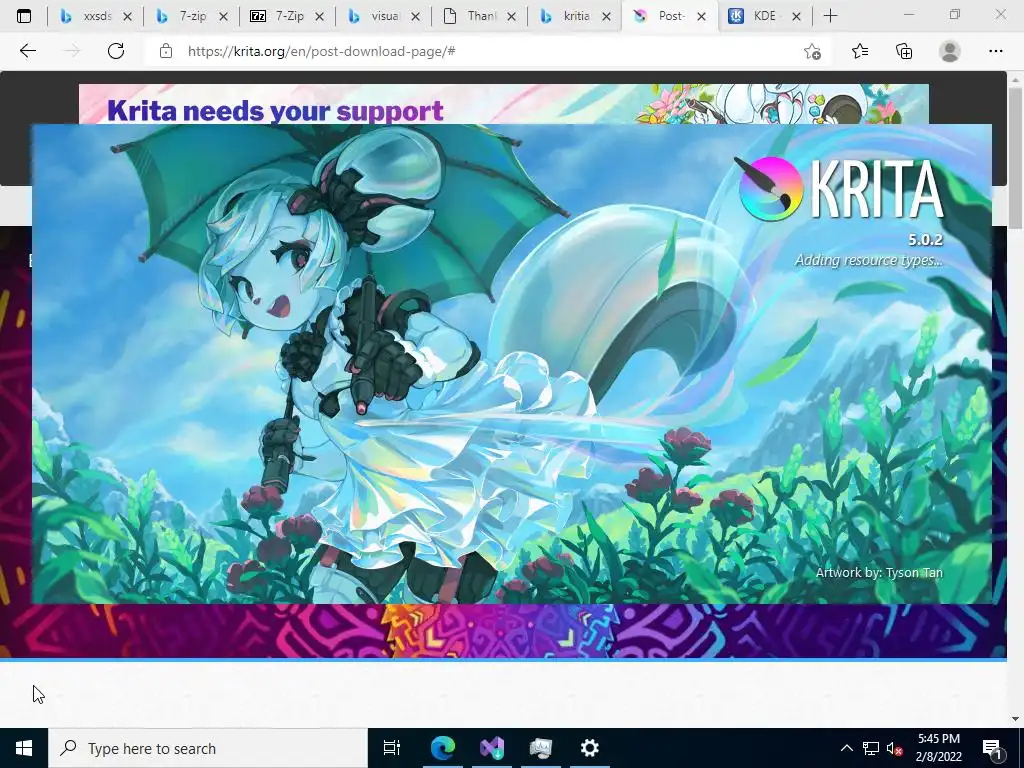Viewport: 1024px width, 768px height.
Task: Click the computer app taskbar icon
Action: click(x=541, y=748)
